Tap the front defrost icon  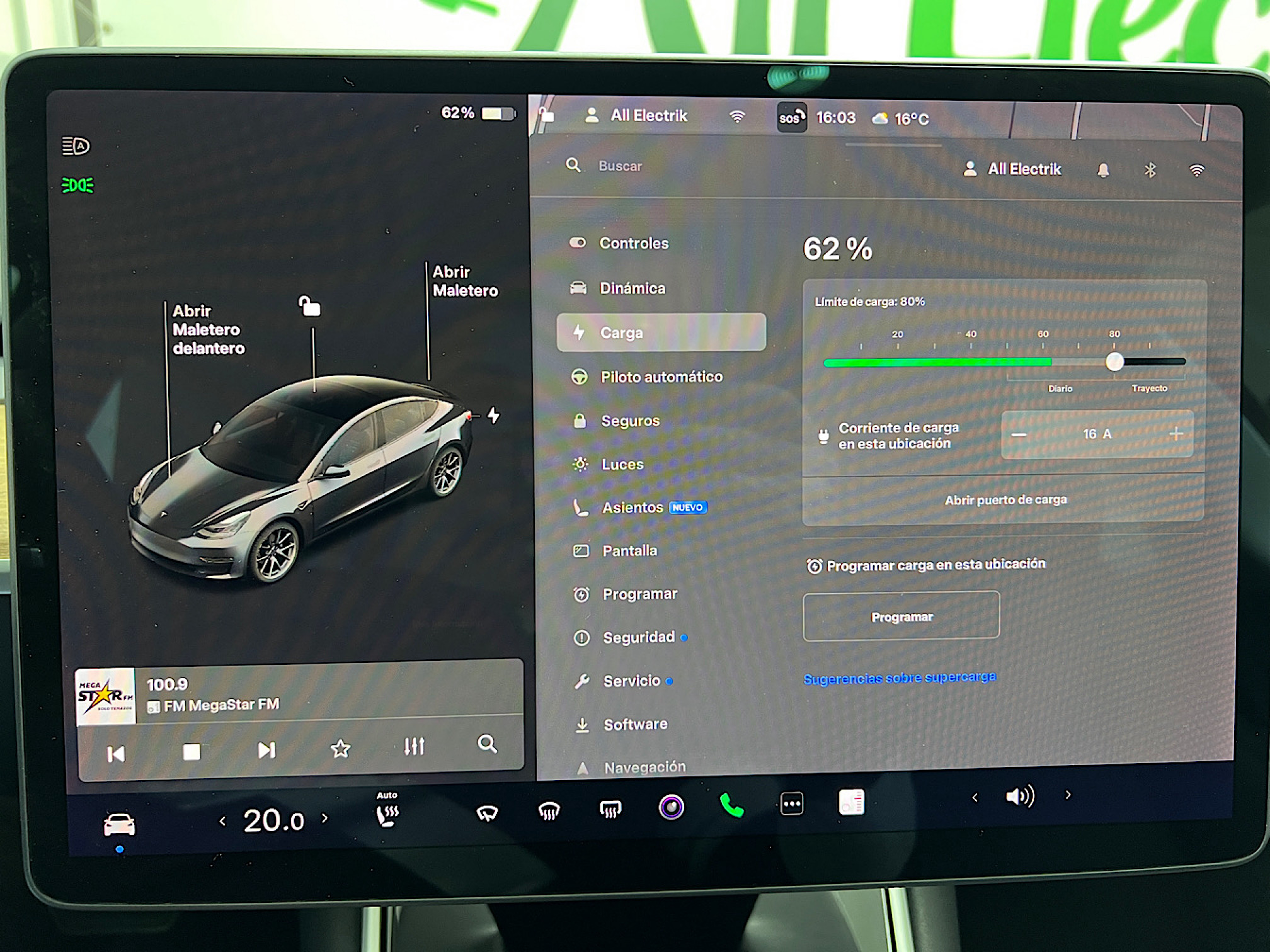[549, 810]
